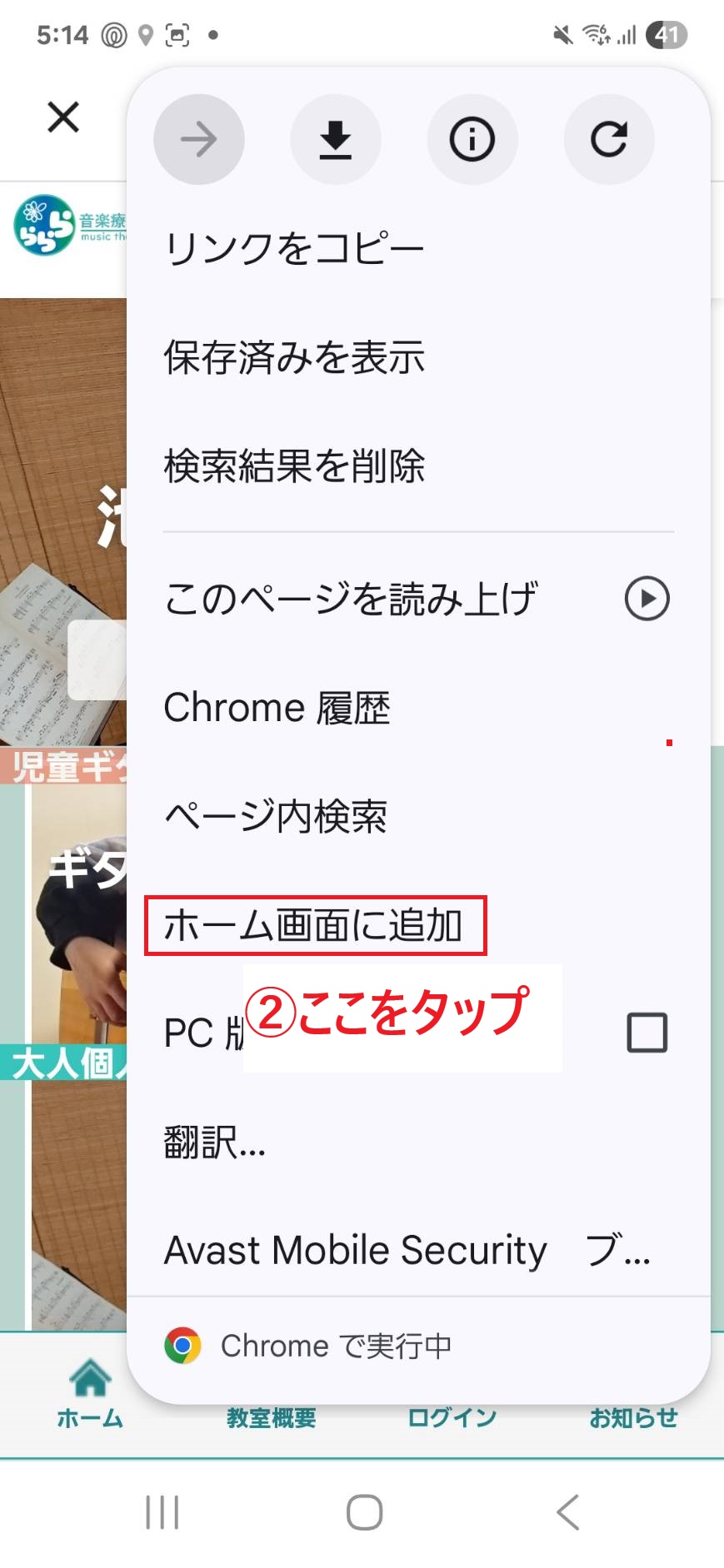The height and width of the screenshot is (1568, 724).
Task: Tap the play icon for read aloud
Action: pos(647,599)
